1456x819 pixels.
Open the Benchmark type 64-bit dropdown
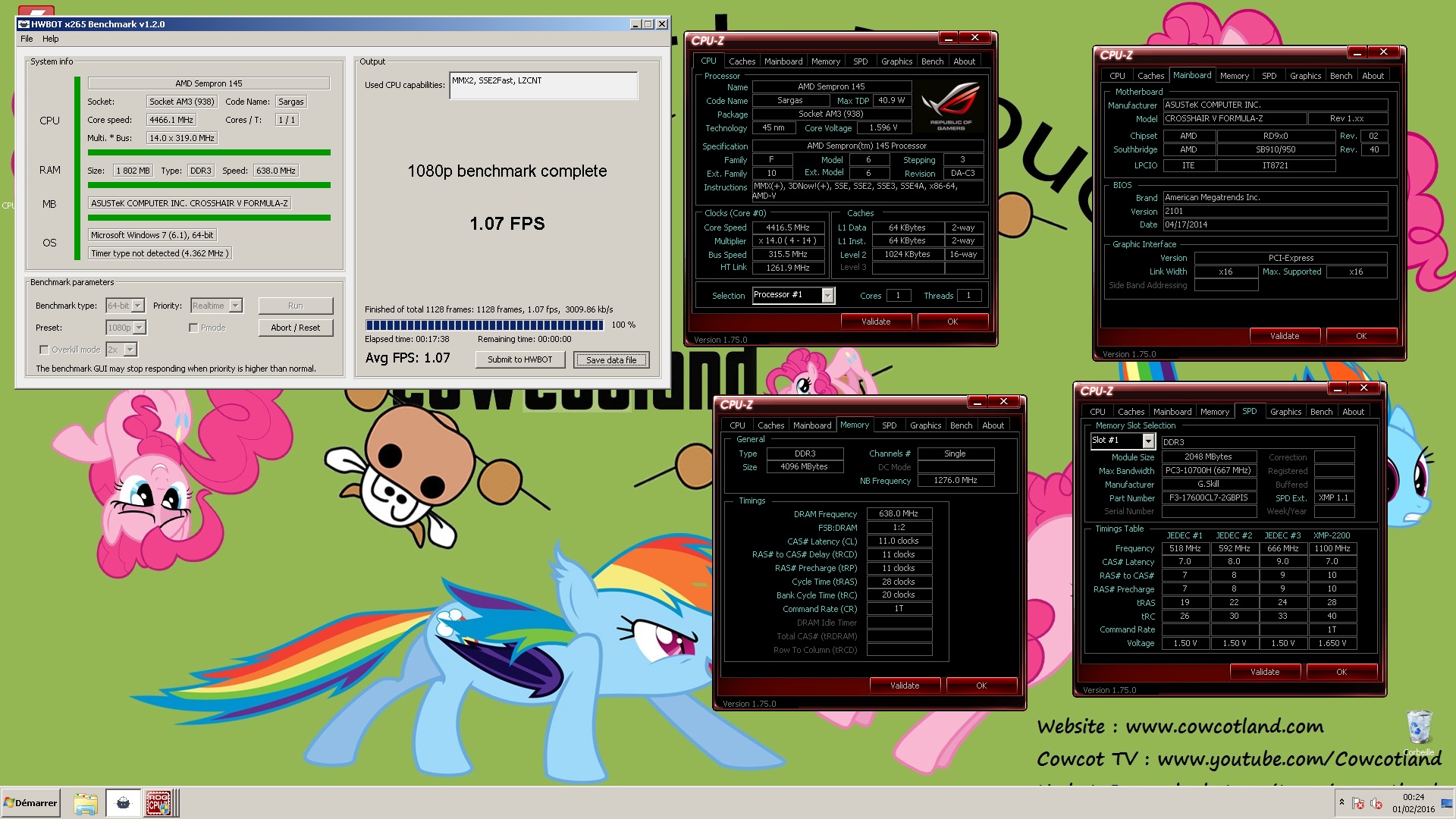click(138, 306)
